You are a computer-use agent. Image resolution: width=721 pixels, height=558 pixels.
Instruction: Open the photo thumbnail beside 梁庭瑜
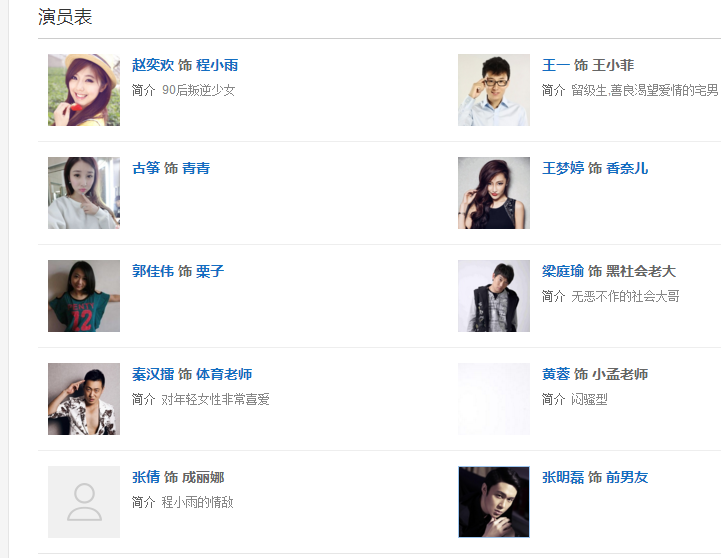coord(494,296)
